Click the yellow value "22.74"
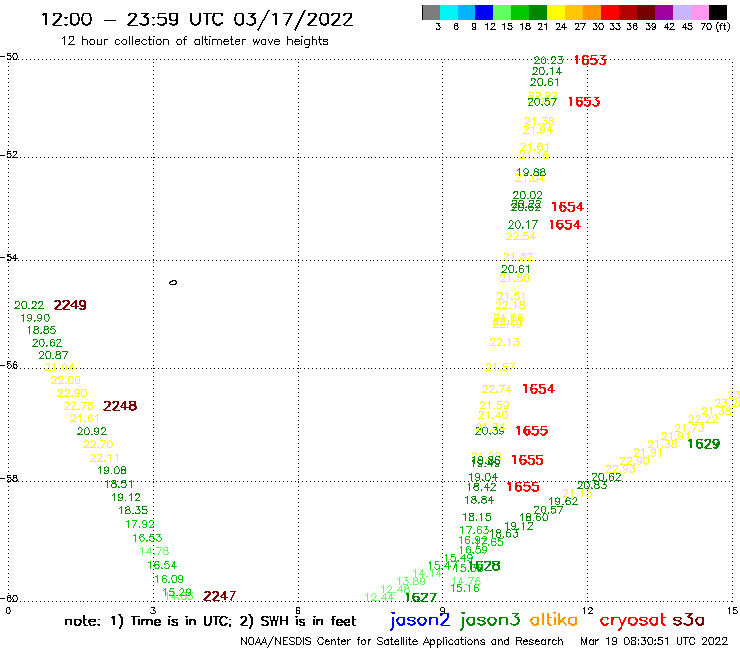The image size is (740, 650). (497, 389)
